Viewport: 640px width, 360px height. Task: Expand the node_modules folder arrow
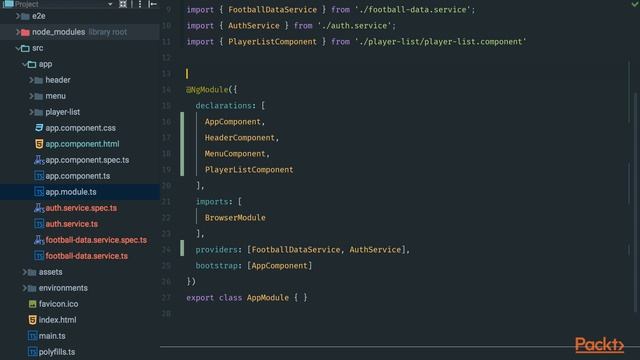[x=18, y=32]
